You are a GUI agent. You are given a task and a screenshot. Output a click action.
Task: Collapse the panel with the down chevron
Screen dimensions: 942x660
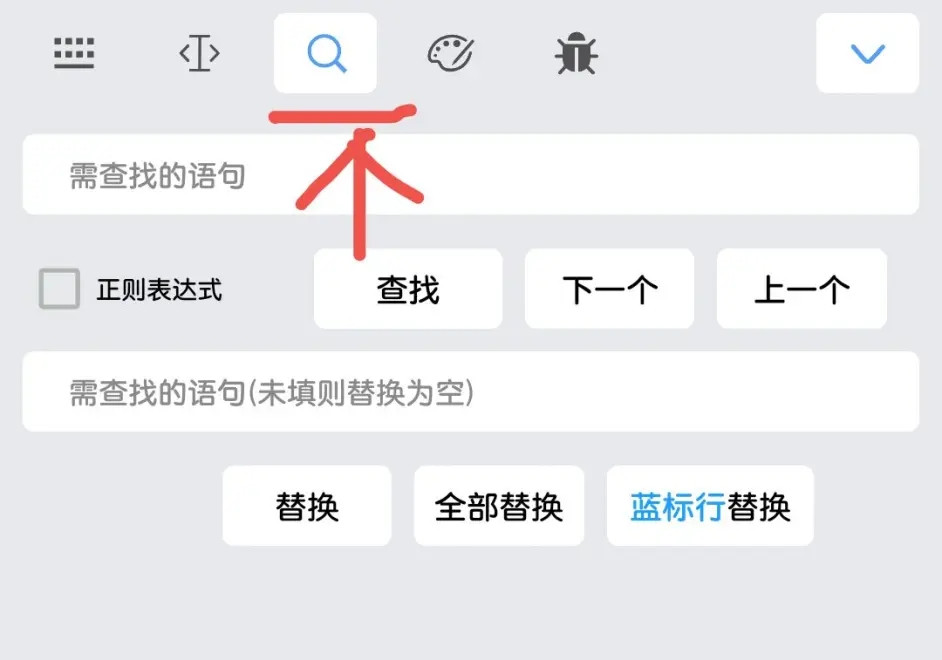[868, 53]
